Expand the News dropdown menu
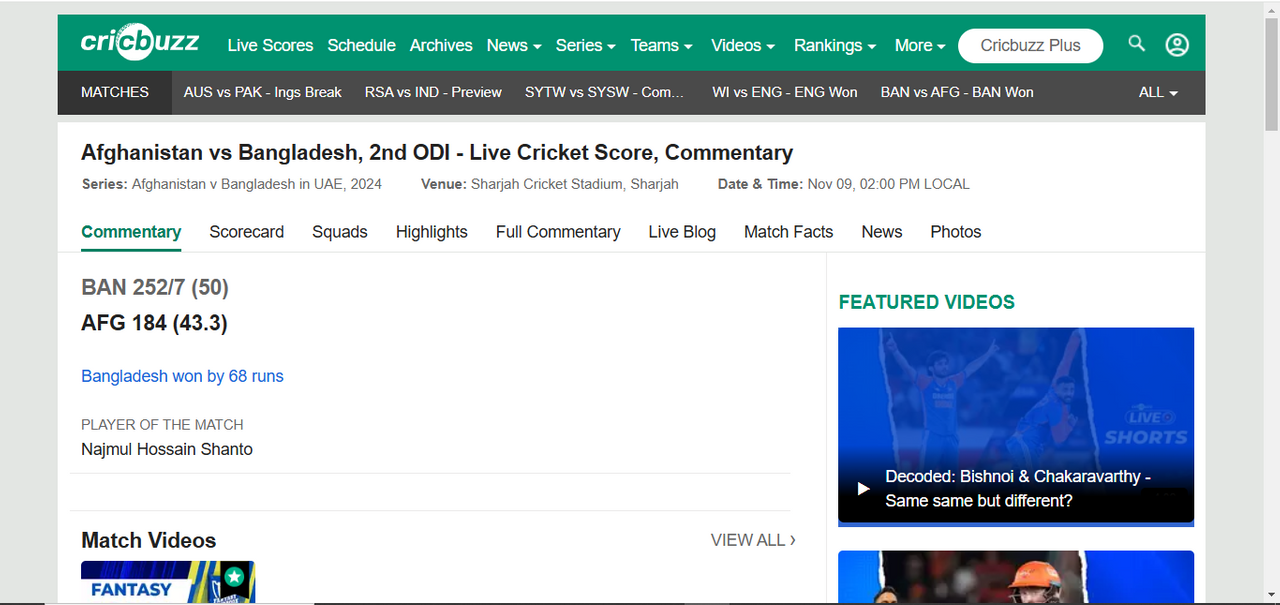 [514, 45]
